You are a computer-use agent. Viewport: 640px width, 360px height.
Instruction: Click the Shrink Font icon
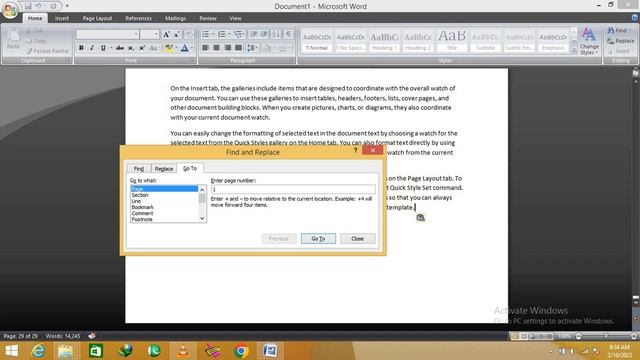177,35
